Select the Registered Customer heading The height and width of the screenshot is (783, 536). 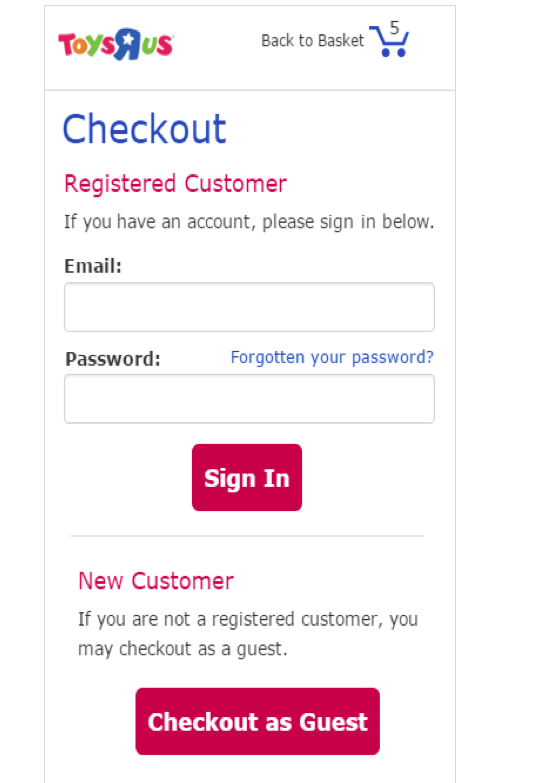pos(175,184)
